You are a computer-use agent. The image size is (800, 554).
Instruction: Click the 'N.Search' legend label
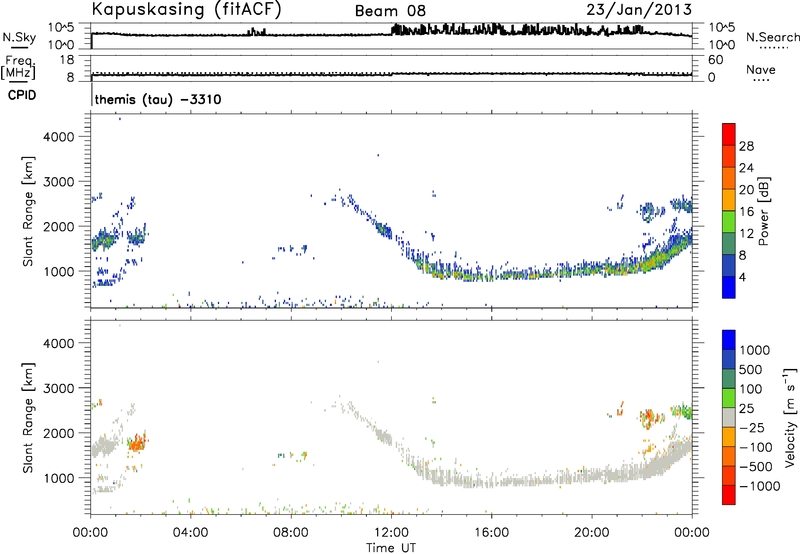click(x=773, y=37)
